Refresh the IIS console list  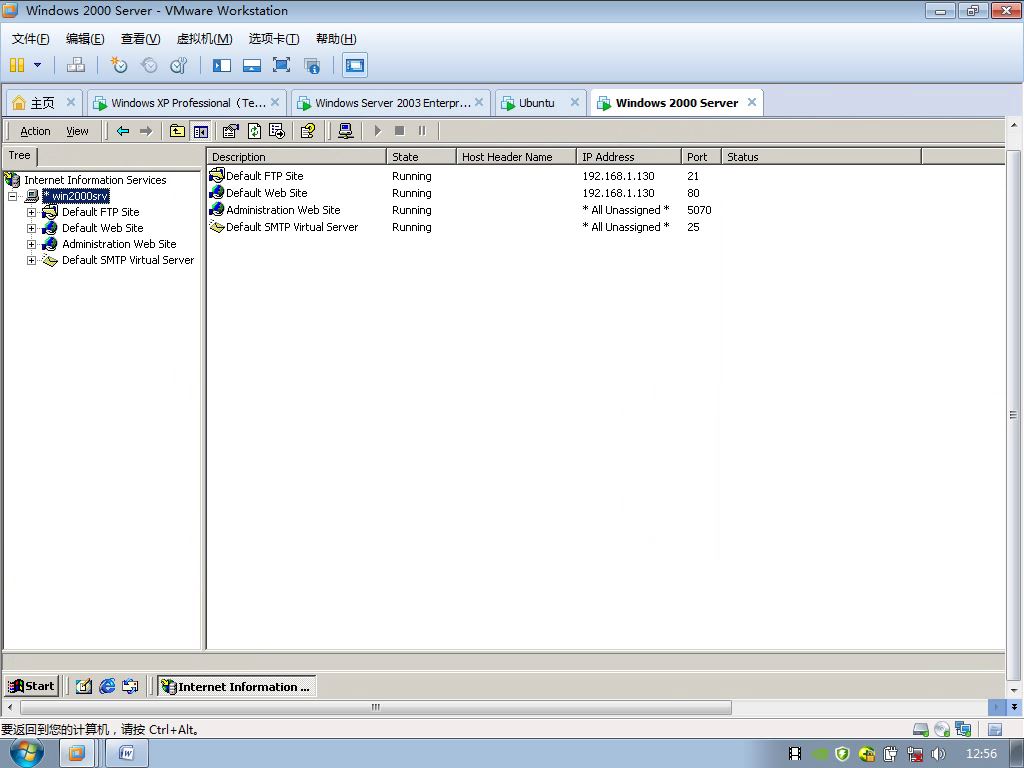click(254, 131)
